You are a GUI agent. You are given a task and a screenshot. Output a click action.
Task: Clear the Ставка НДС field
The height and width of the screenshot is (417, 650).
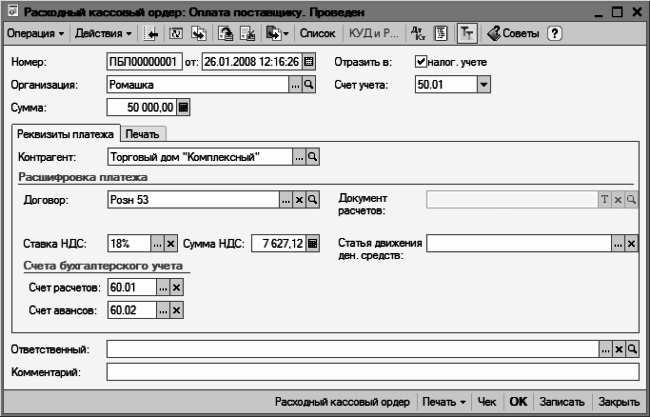coord(170,243)
